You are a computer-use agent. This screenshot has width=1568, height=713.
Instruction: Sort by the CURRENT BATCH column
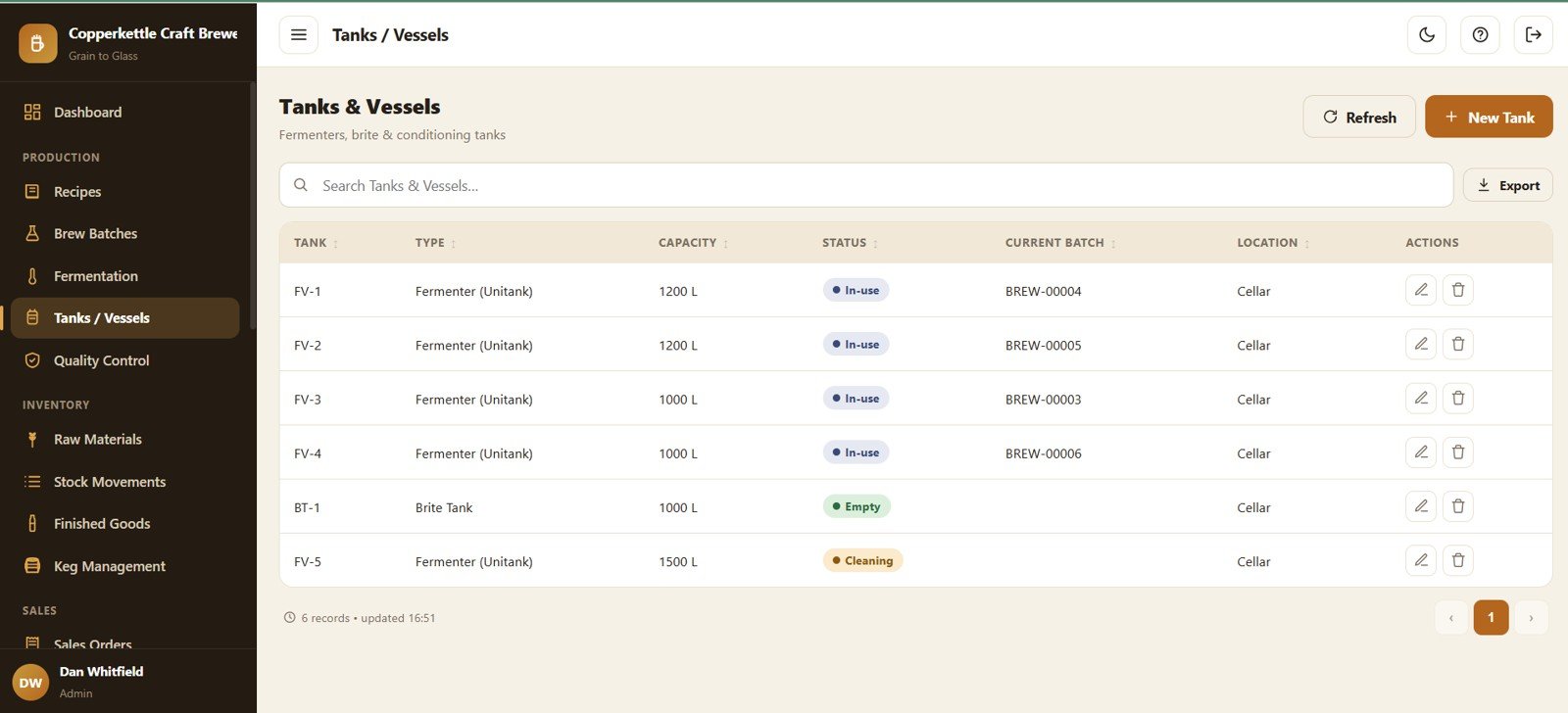(x=1060, y=243)
